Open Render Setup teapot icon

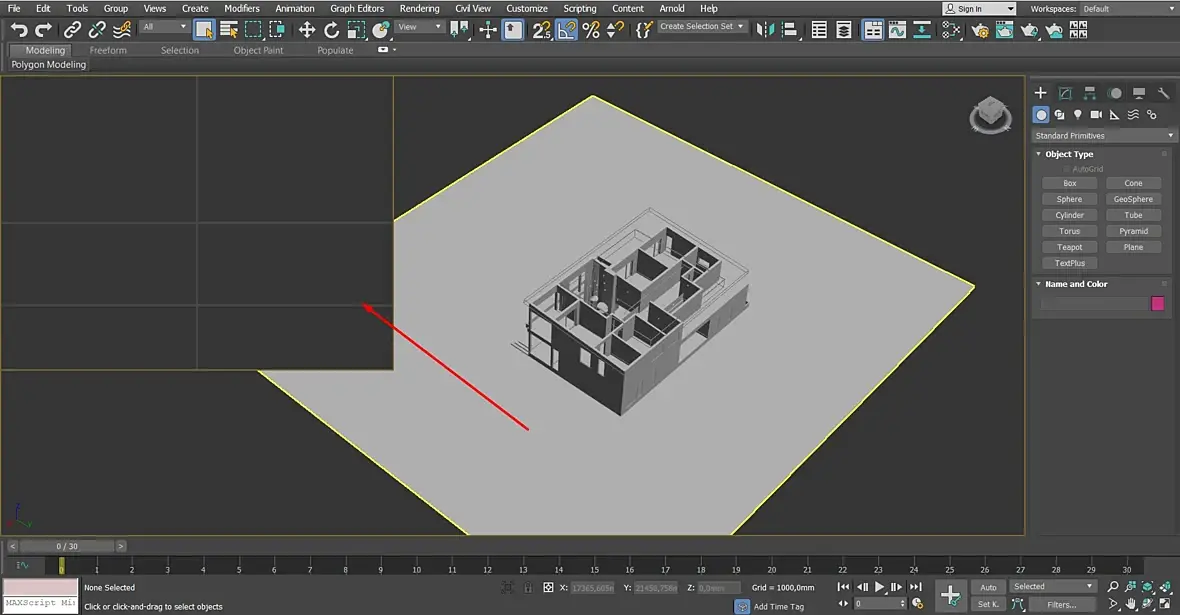coord(980,30)
